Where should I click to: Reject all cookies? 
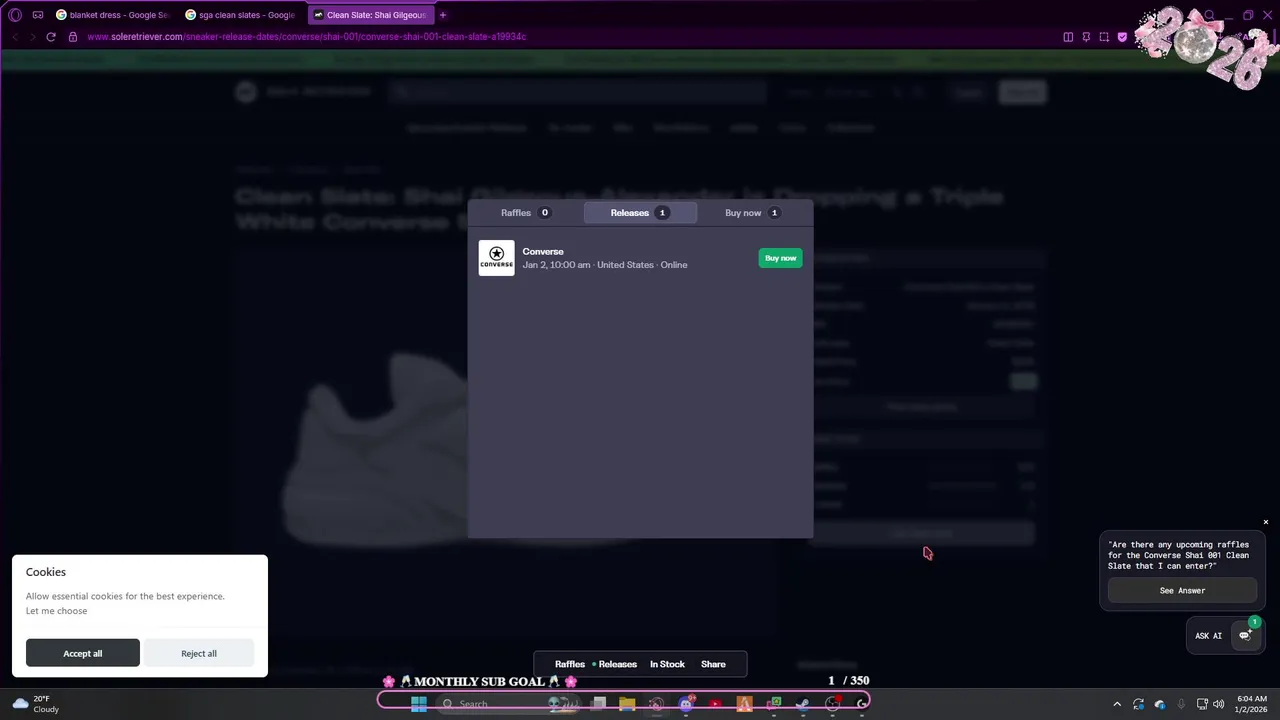coord(199,653)
